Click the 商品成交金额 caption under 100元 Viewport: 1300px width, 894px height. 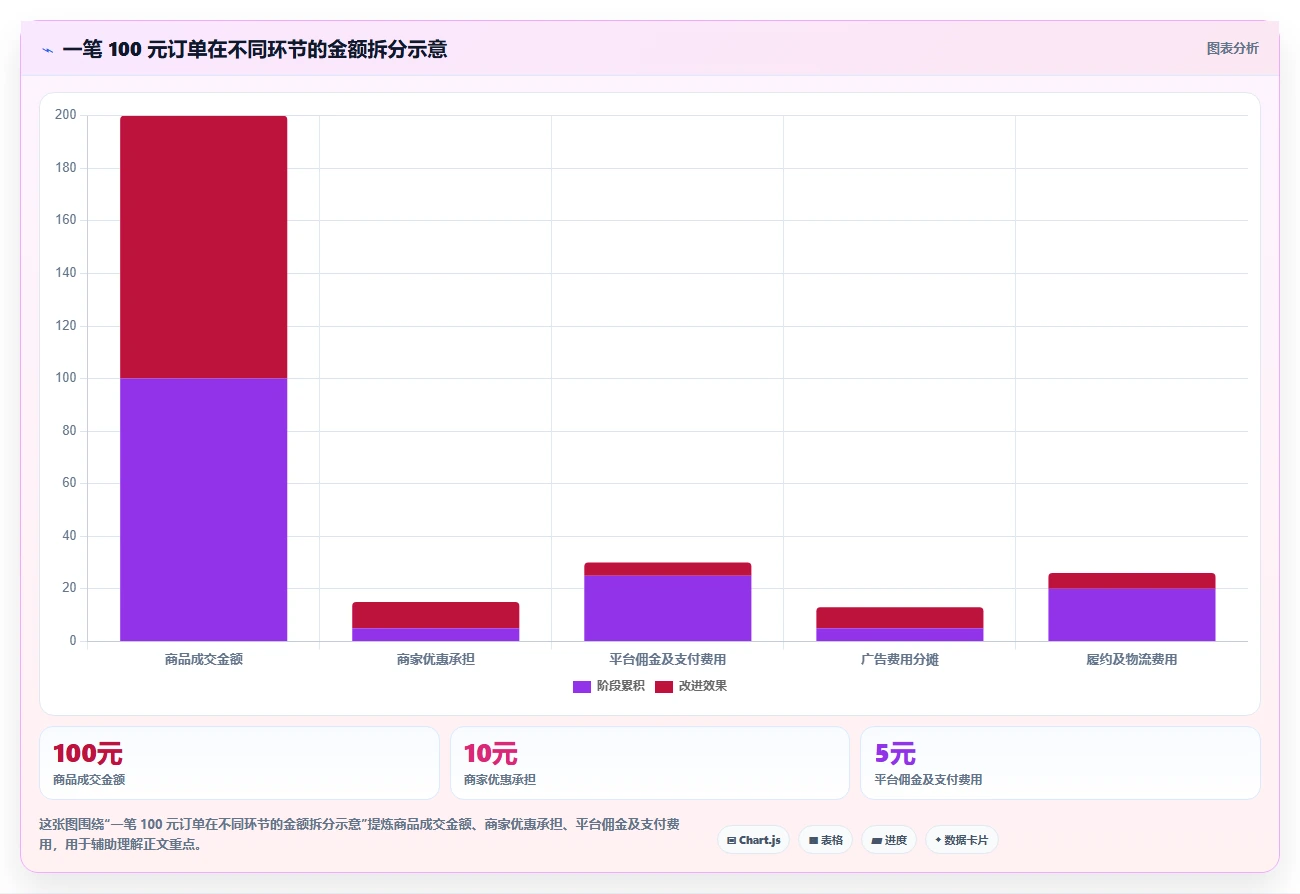(x=89, y=780)
